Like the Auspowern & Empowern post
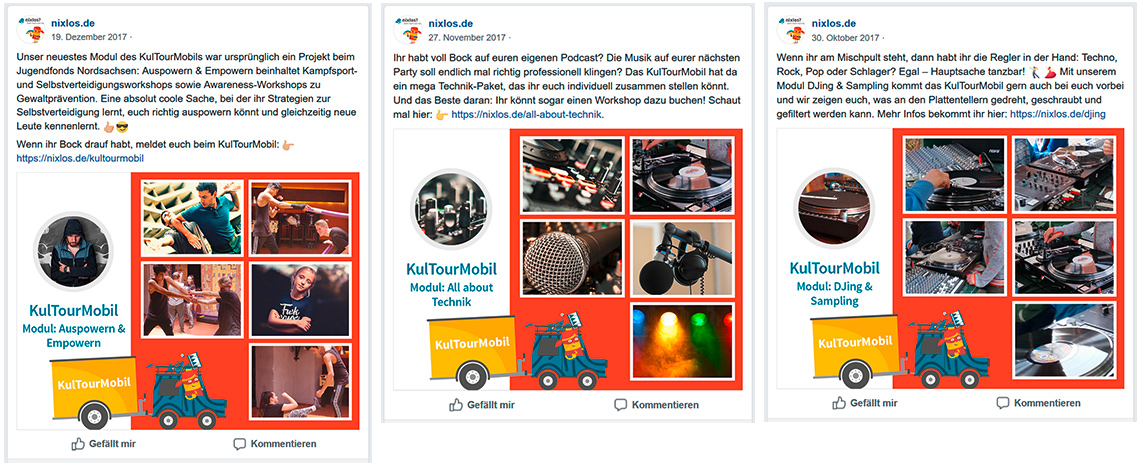 coord(103,444)
